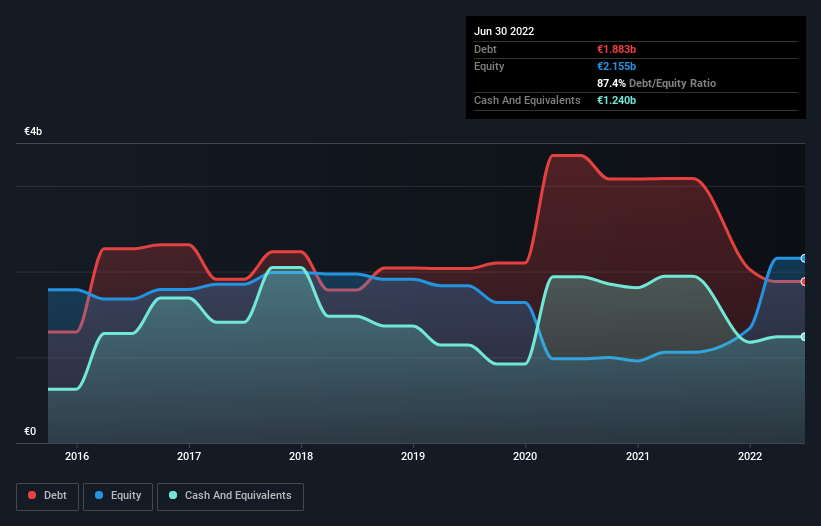Viewport: 821px width, 526px height.
Task: Click the Jun 30 2022 tooltip date
Action: pyautogui.click(x=504, y=31)
